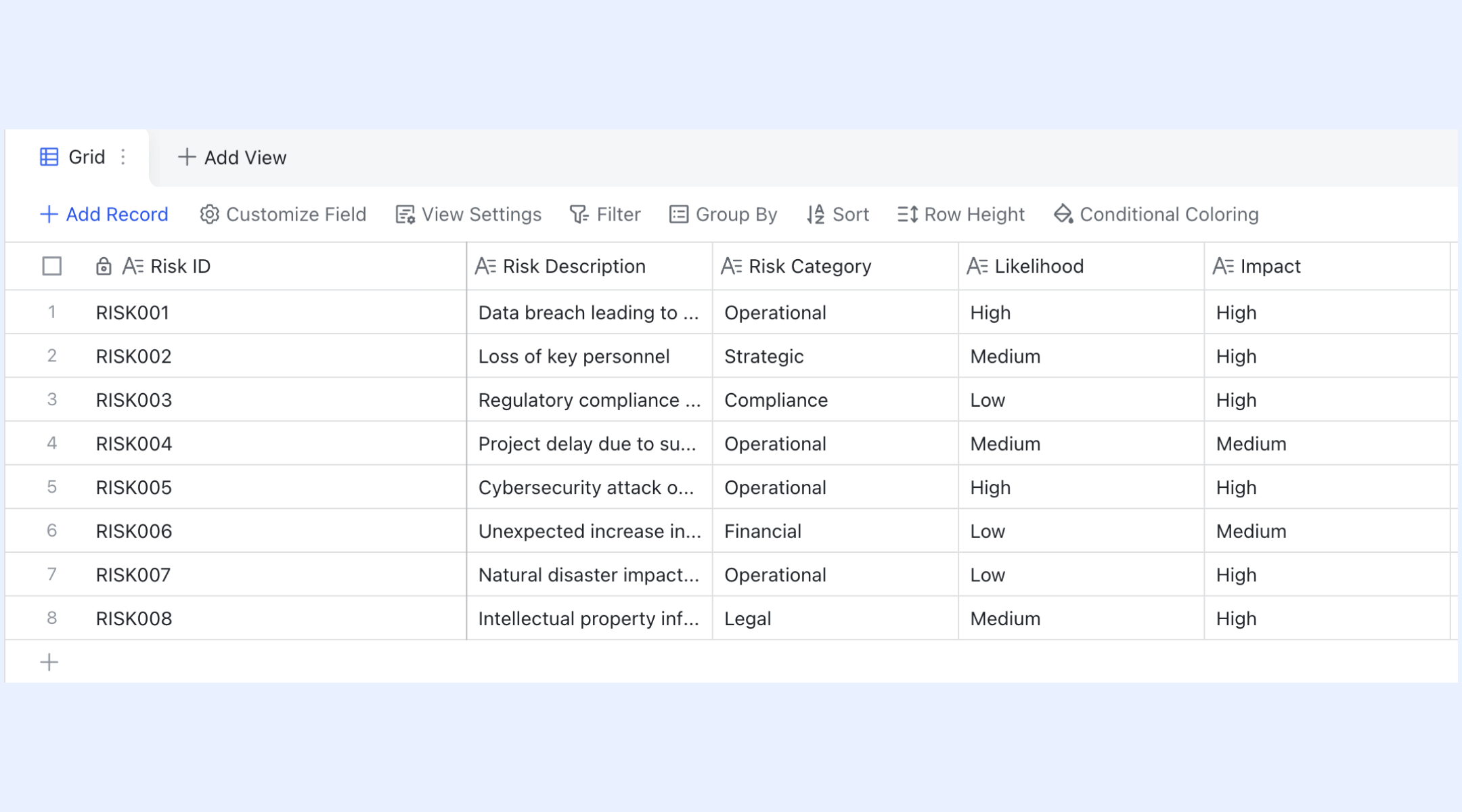Click the text type icon beside Risk Description
Screen dimensions: 1462x812
pos(485,266)
